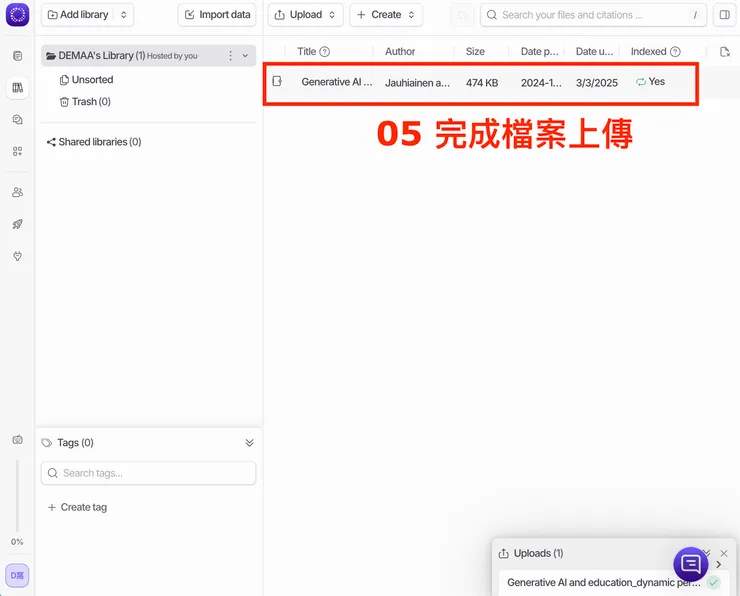Open the apps grid sidebar icon

click(x=17, y=151)
